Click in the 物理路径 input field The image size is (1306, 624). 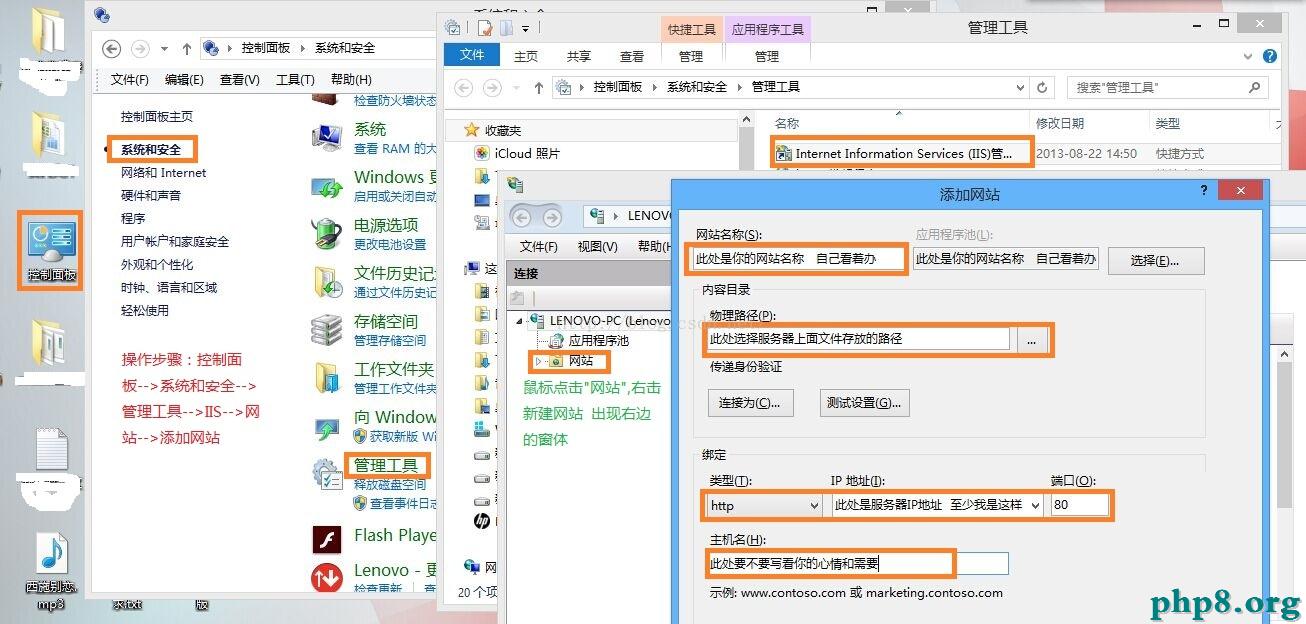pos(859,339)
